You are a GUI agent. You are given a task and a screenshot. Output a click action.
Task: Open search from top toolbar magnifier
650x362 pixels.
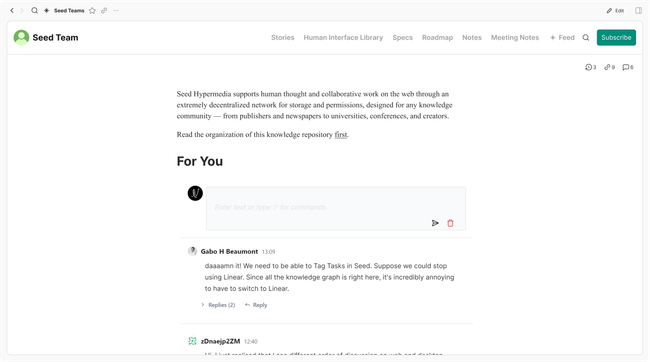[35, 11]
